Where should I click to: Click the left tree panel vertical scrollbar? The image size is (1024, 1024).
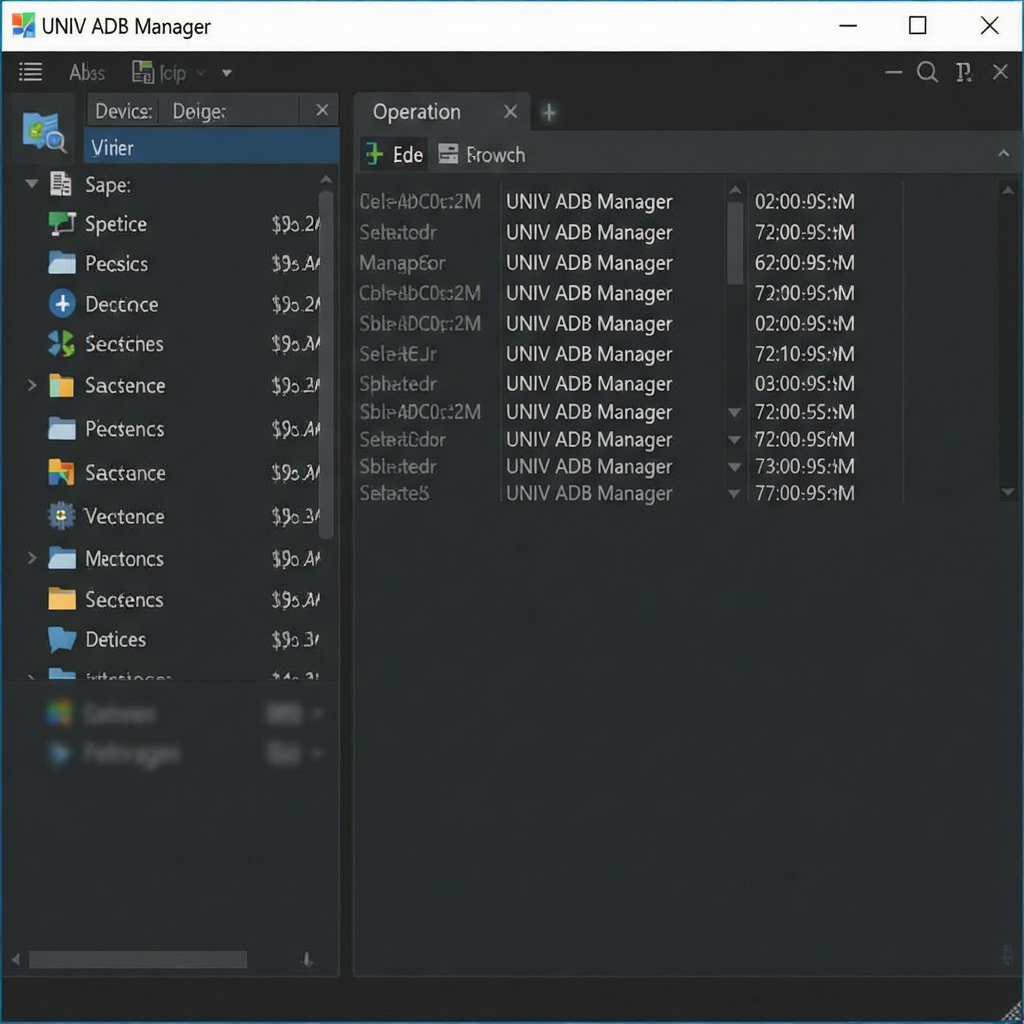point(326,364)
